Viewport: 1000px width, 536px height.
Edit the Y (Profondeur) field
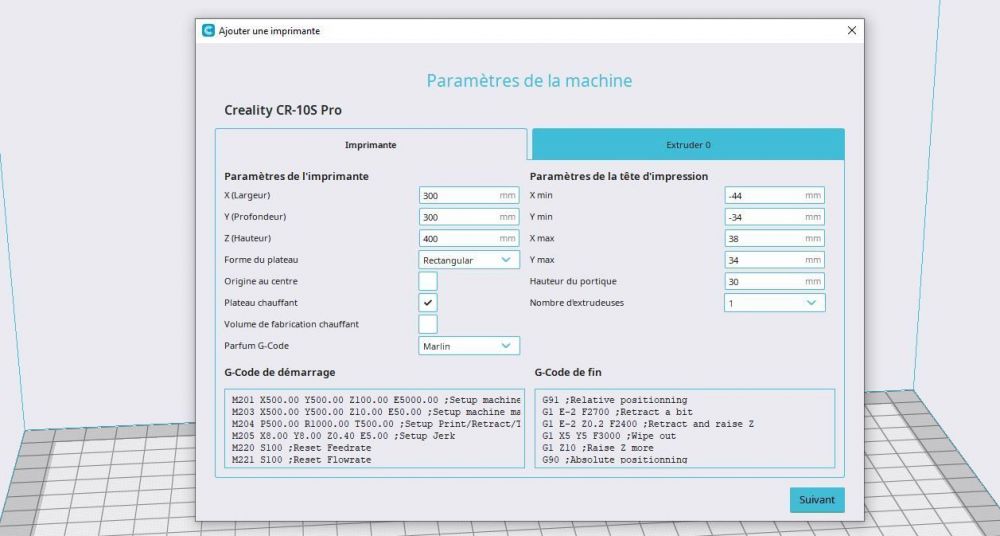[469, 217]
